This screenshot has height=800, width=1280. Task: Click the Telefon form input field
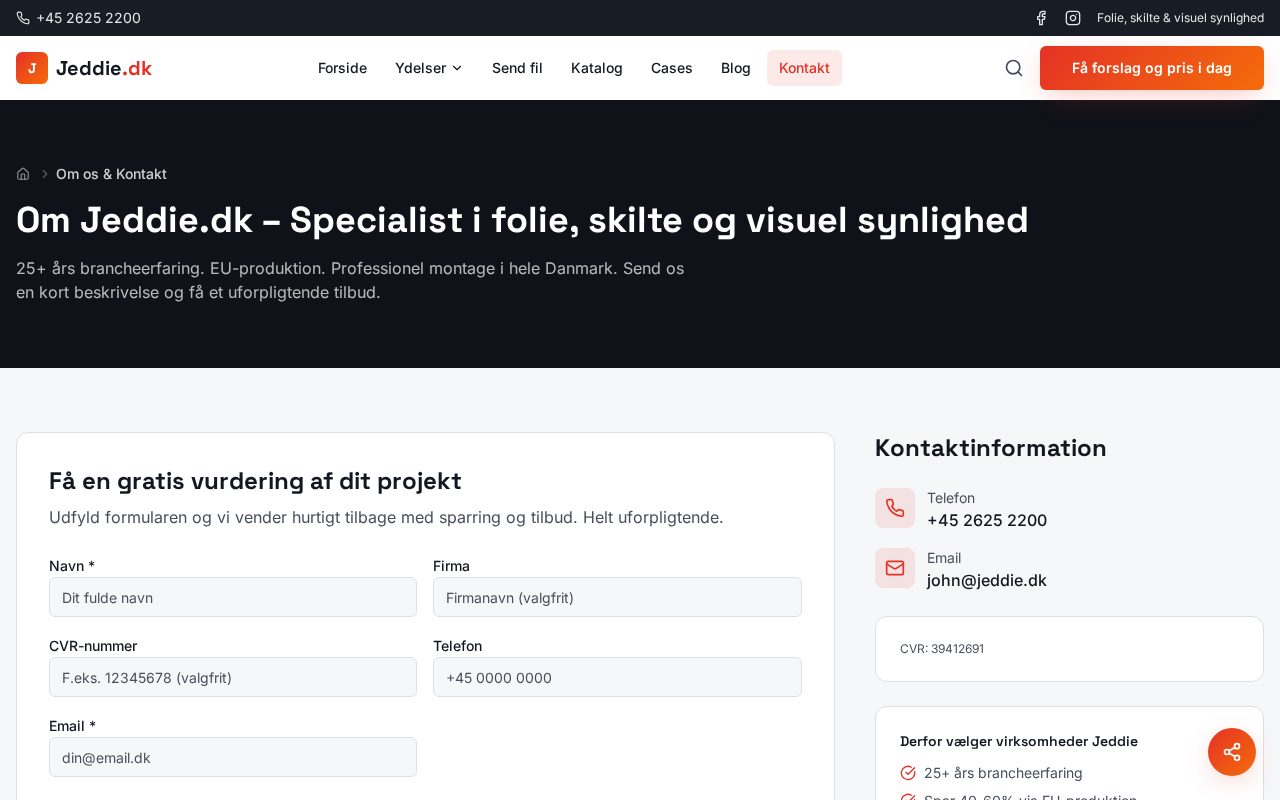point(617,677)
